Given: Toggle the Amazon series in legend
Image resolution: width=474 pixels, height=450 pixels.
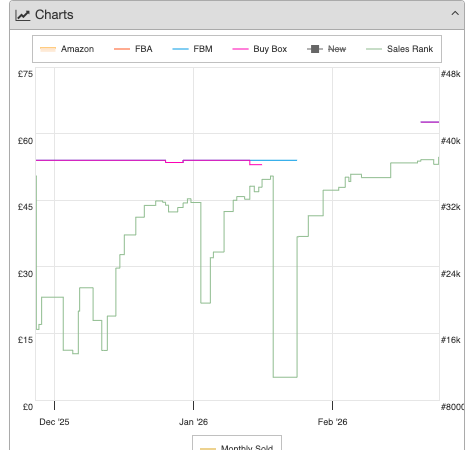Looking at the screenshot, I should 67,49.
